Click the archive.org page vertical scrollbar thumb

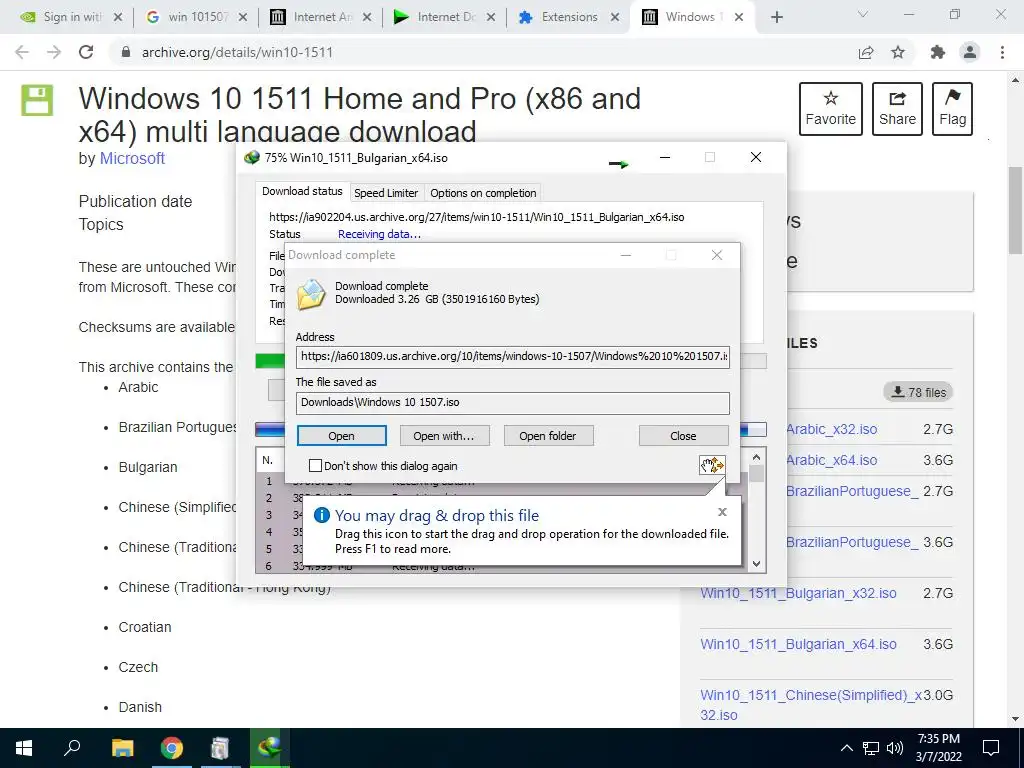(1016, 210)
